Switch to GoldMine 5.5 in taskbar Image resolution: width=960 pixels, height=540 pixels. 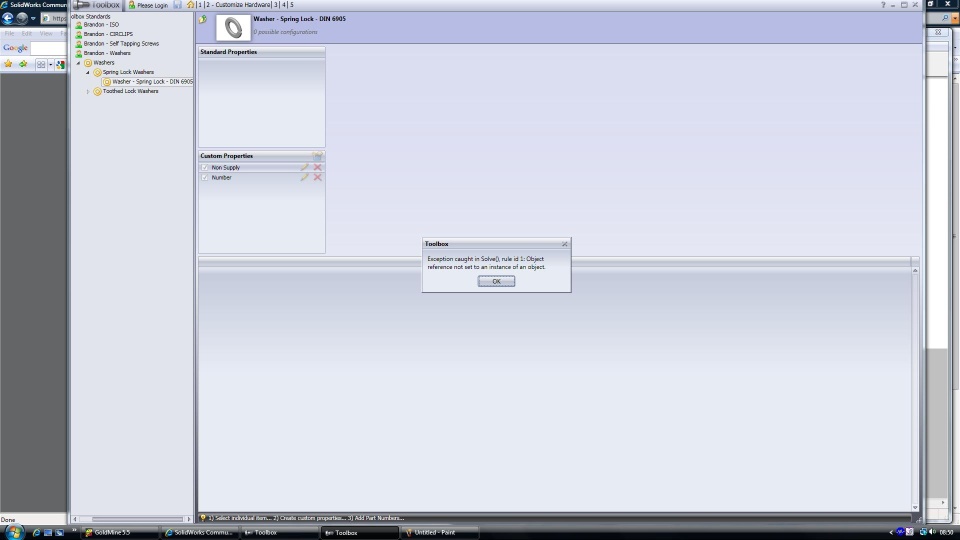119,533
